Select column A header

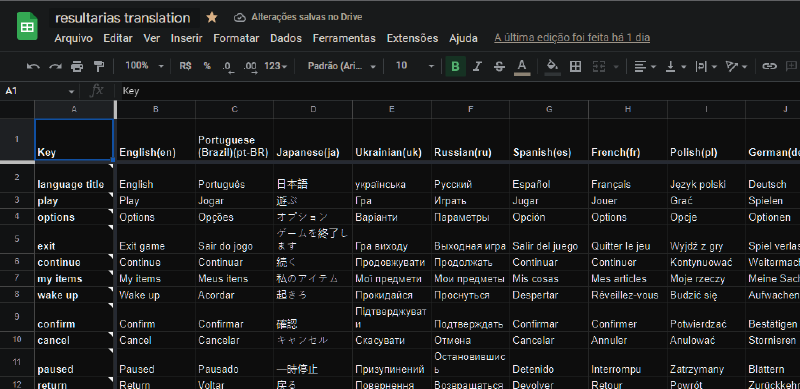click(74, 109)
